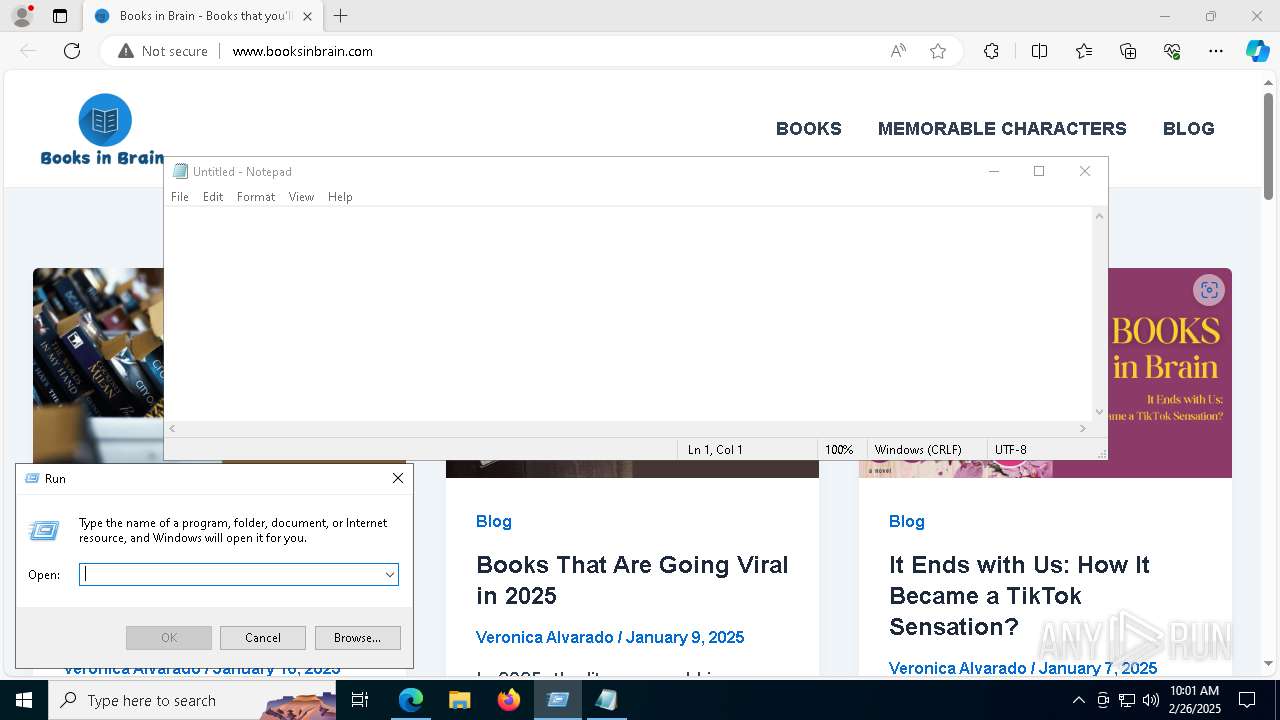Open the Extensions puzzle icon
Viewport: 1280px width, 720px height.
coord(991,51)
